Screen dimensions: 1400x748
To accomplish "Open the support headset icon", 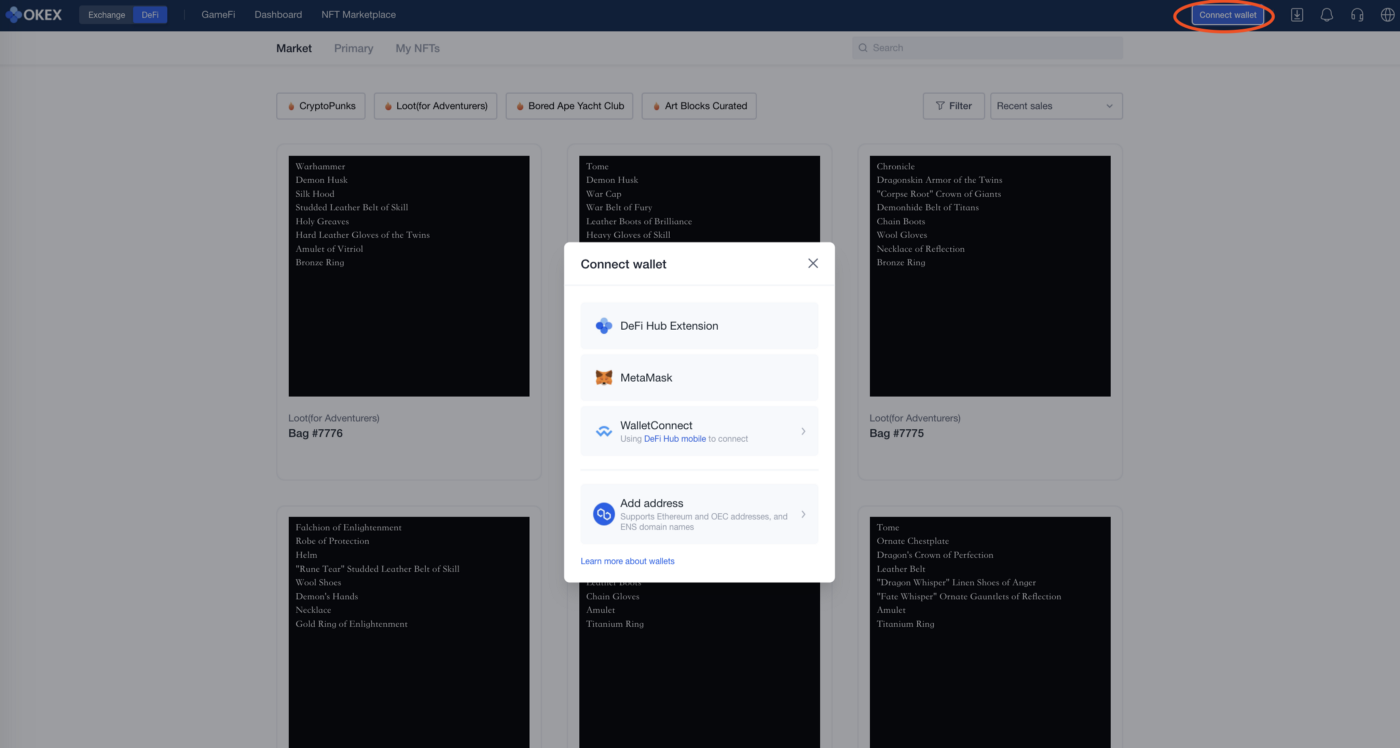I will pos(1357,15).
